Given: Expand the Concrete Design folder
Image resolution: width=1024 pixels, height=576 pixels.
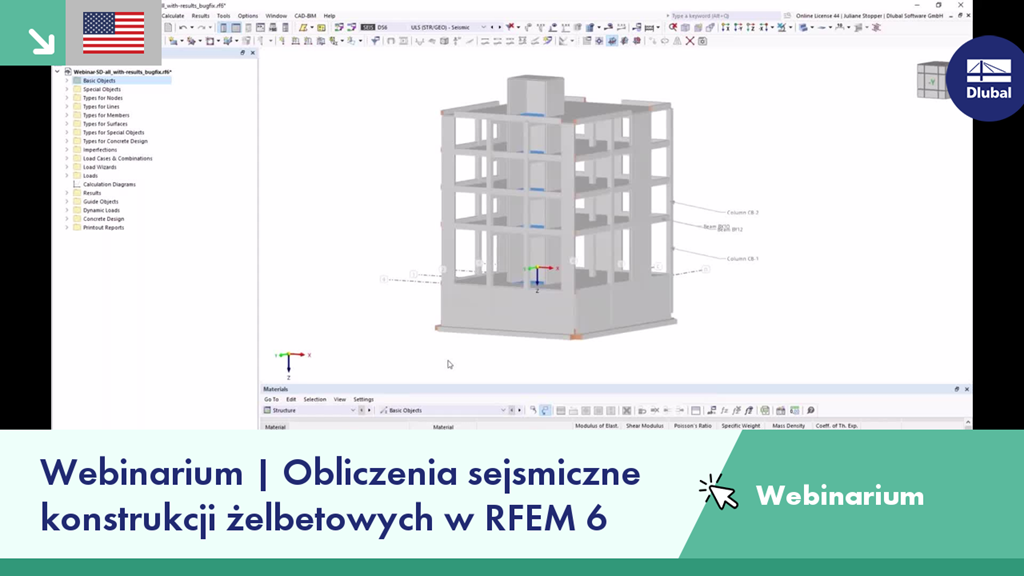Looking at the screenshot, I should coord(67,219).
